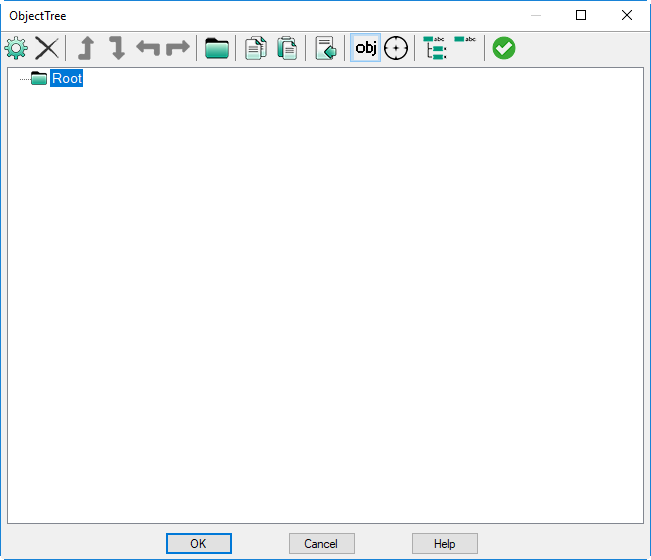Maximize the ObjectTree window
This screenshot has width=651, height=560.
click(581, 15)
